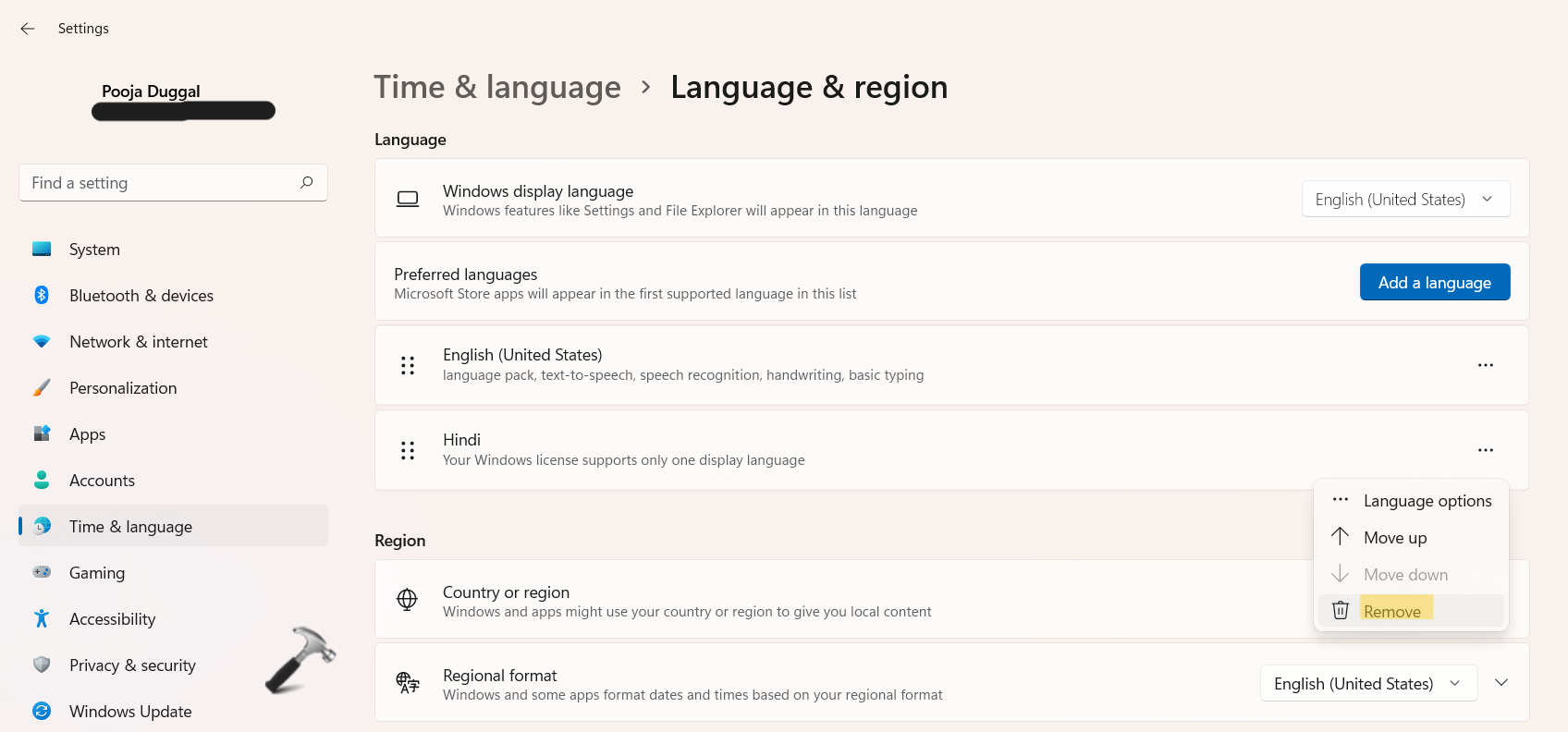Open Regional format language dropdown

click(1367, 683)
